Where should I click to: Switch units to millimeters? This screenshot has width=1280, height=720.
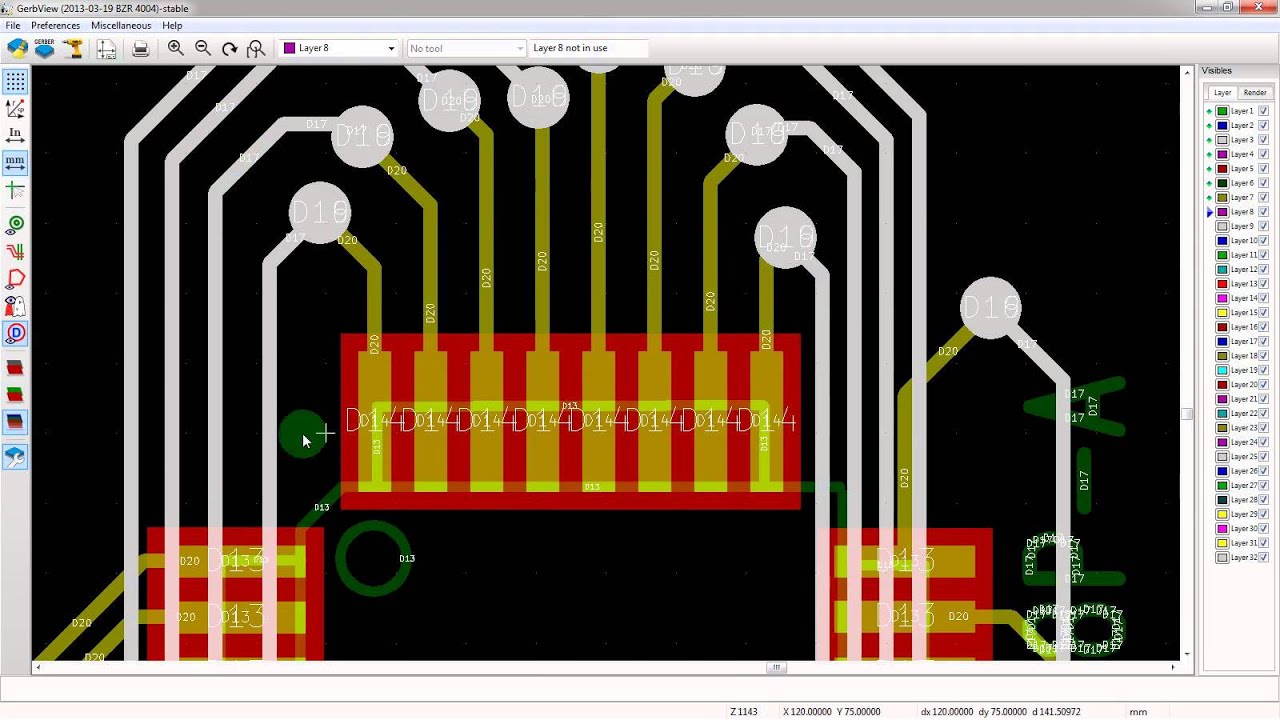pos(15,163)
